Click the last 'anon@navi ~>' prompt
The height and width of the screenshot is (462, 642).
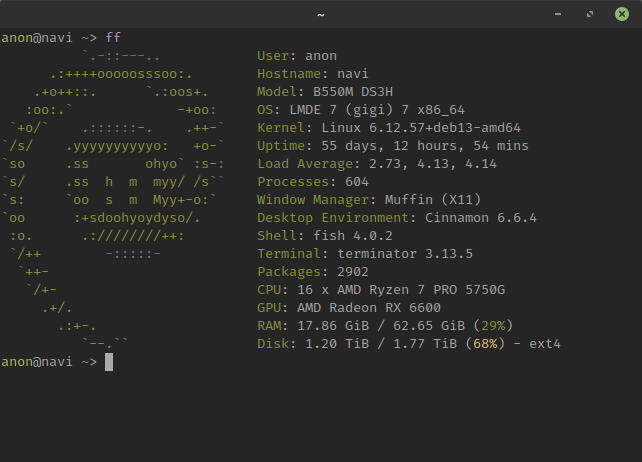49,362
